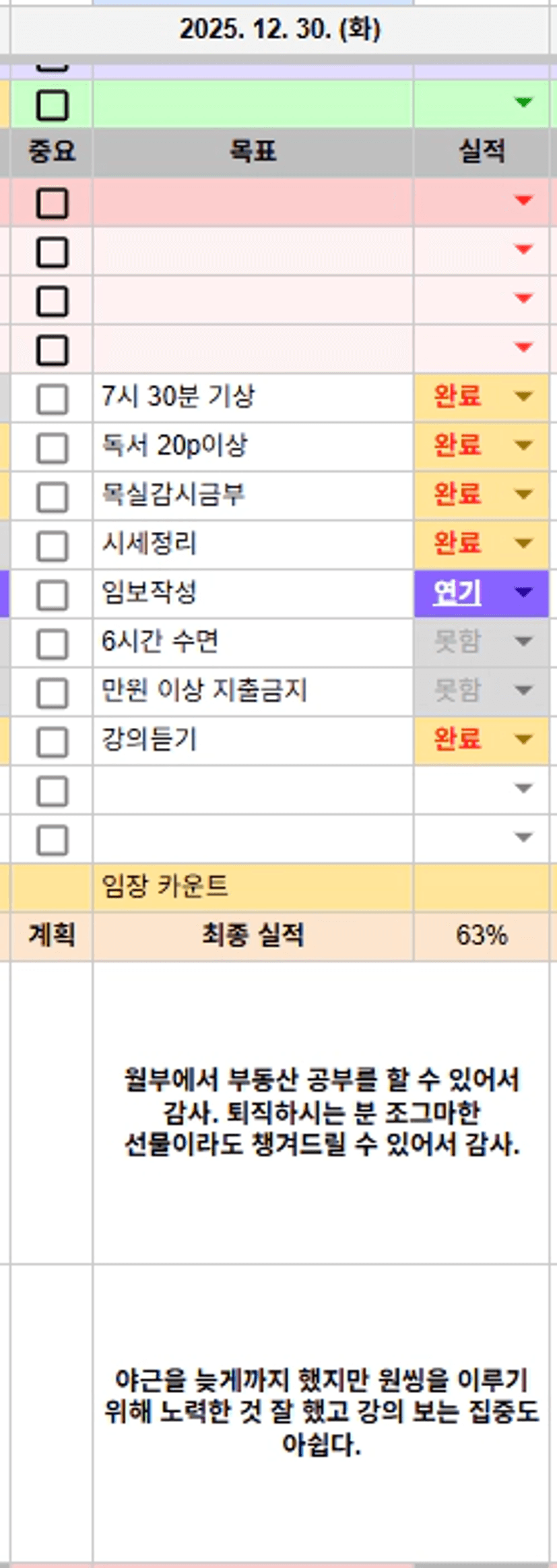This screenshot has width=557, height=1568.
Task: Select the 63% final result cell
Action: (481, 935)
